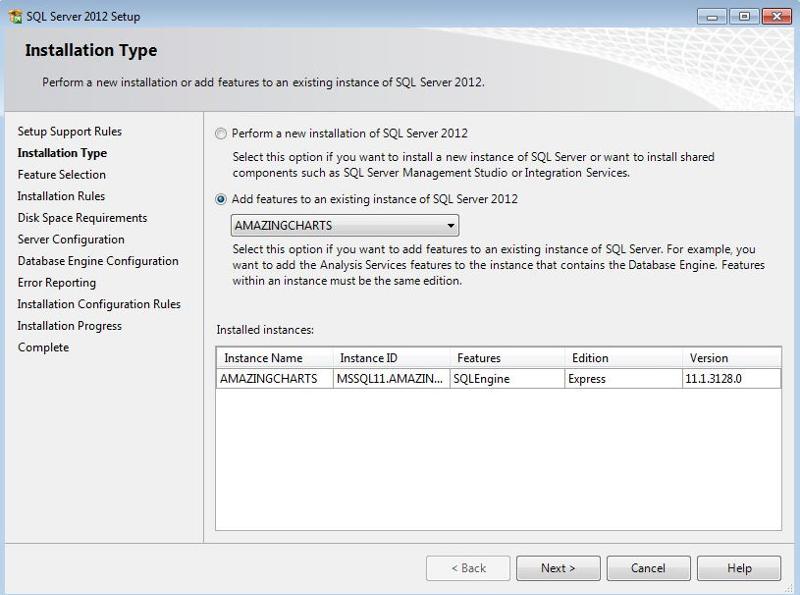Select 'Perform a new installation' radio button
Image resolution: width=800 pixels, height=595 pixels.
[x=220, y=134]
